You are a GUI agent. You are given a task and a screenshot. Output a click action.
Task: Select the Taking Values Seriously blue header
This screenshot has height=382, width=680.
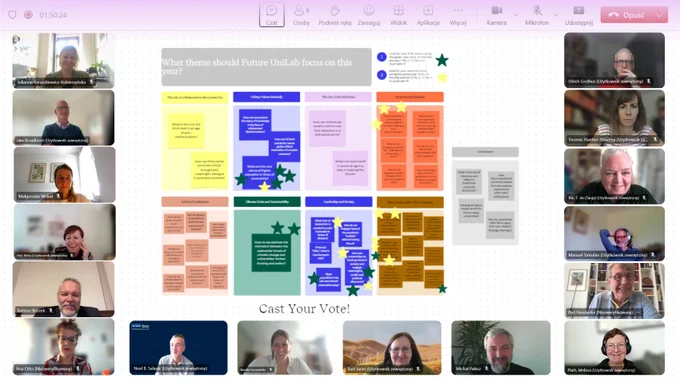(266, 97)
